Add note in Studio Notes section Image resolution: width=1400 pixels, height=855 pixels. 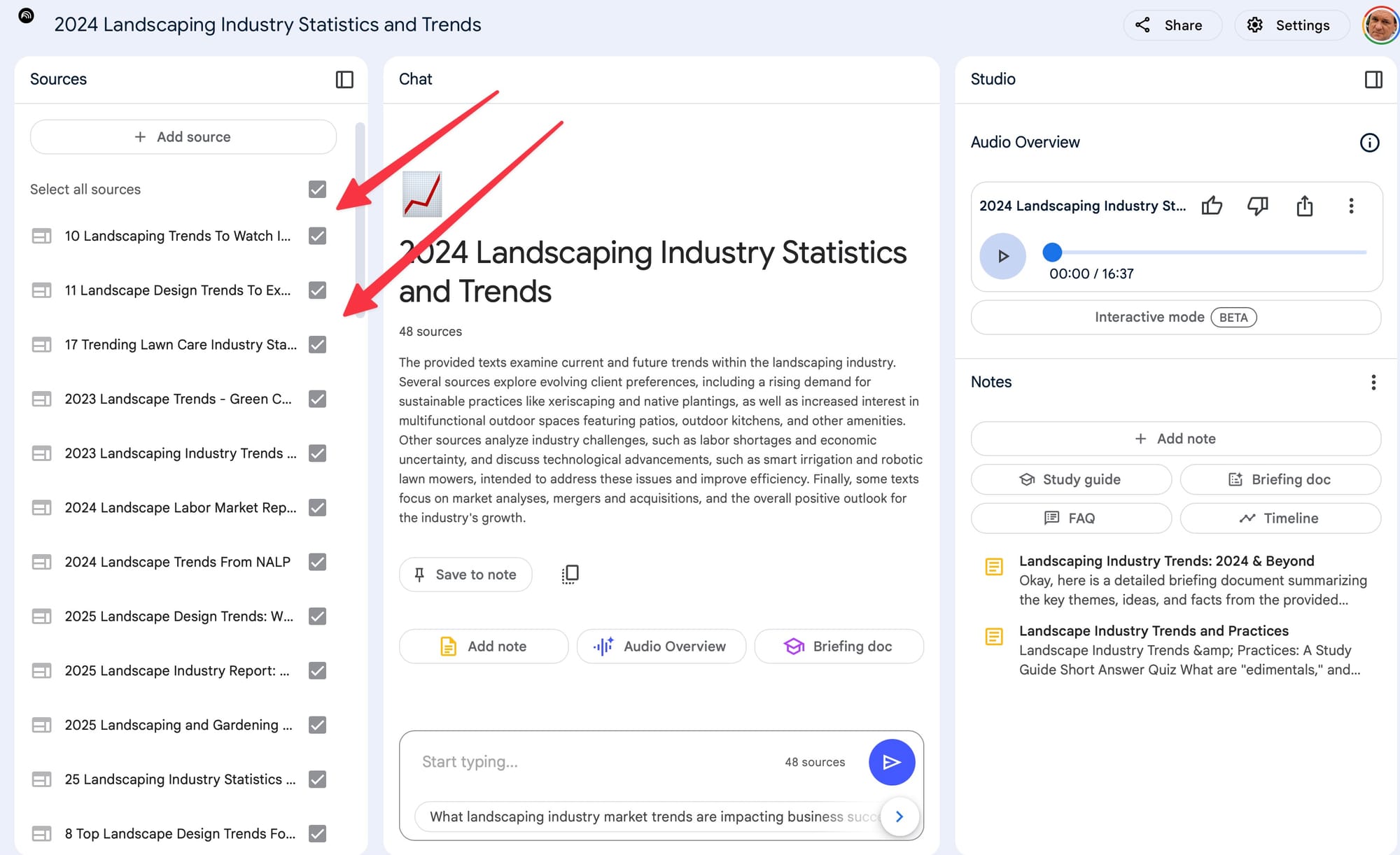[1176, 439]
